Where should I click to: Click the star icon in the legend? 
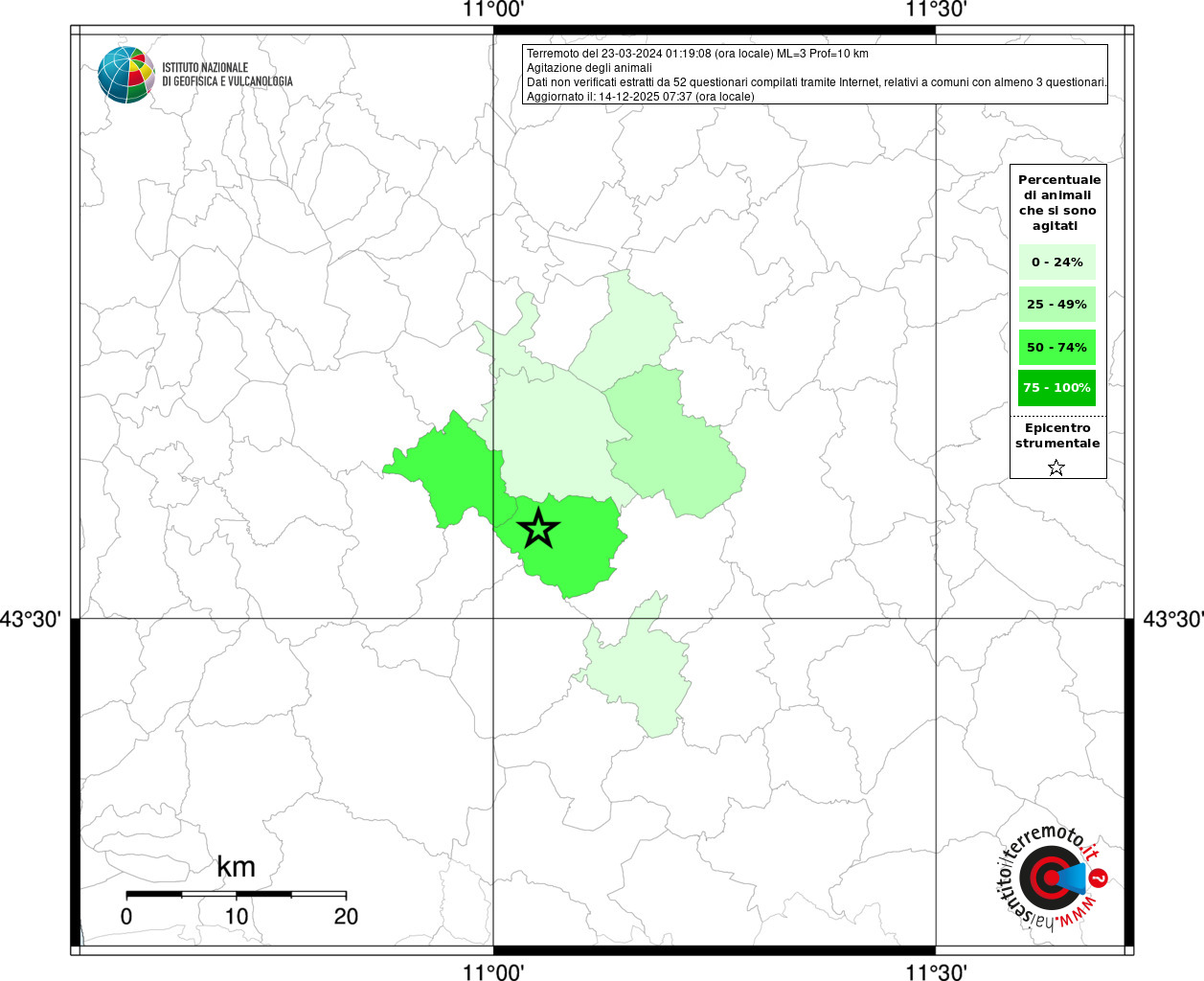click(x=1056, y=468)
